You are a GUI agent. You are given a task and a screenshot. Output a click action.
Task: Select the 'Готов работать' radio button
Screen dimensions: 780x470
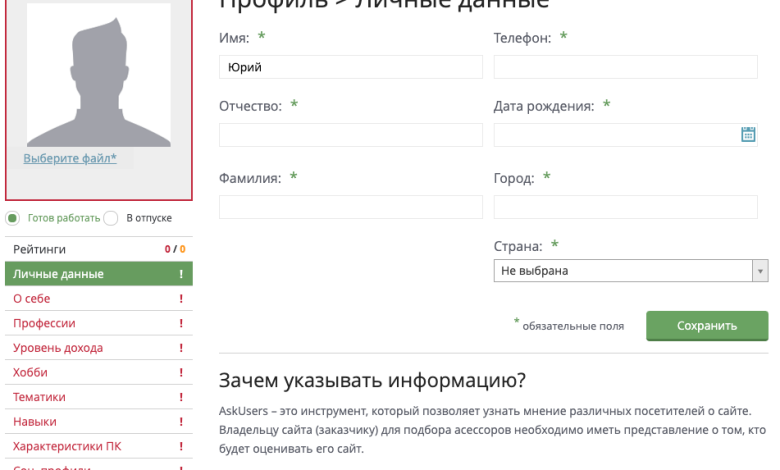[13, 218]
